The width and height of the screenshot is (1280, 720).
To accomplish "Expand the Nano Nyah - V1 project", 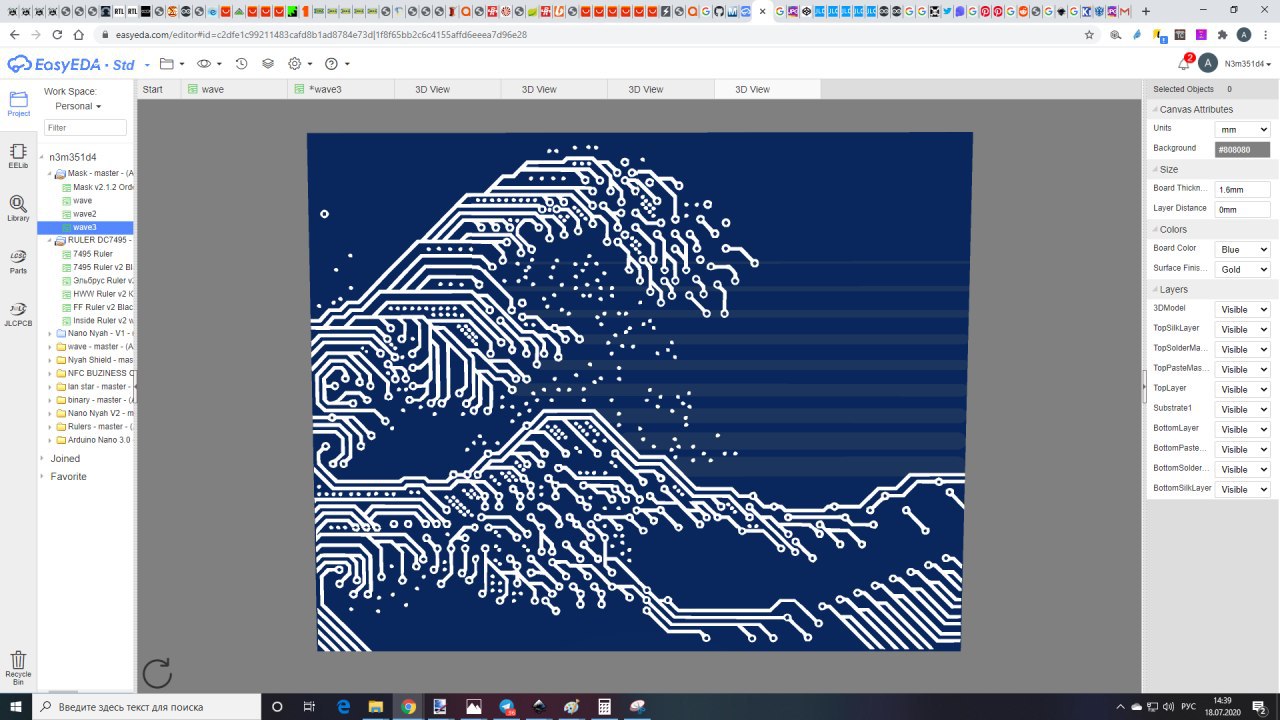I will click(49, 333).
